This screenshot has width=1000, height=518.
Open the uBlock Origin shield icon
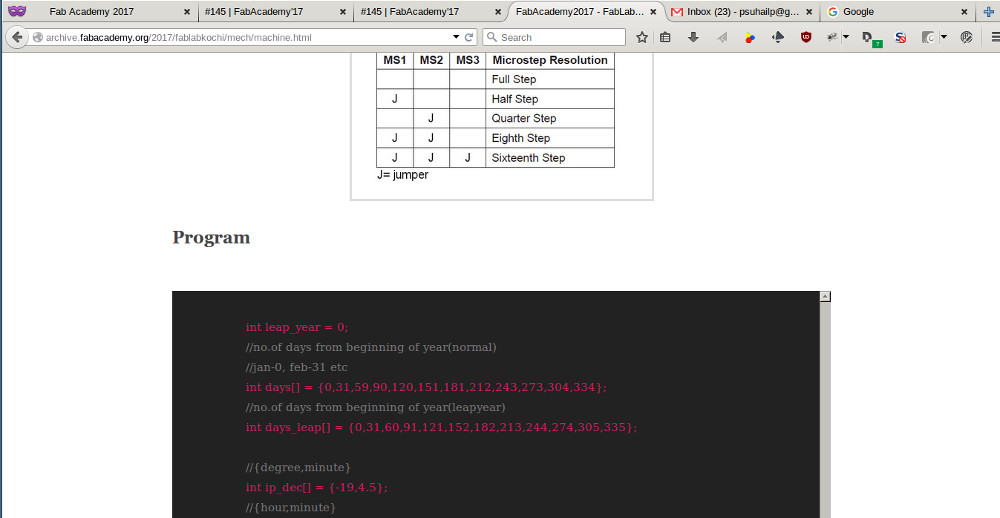click(806, 38)
